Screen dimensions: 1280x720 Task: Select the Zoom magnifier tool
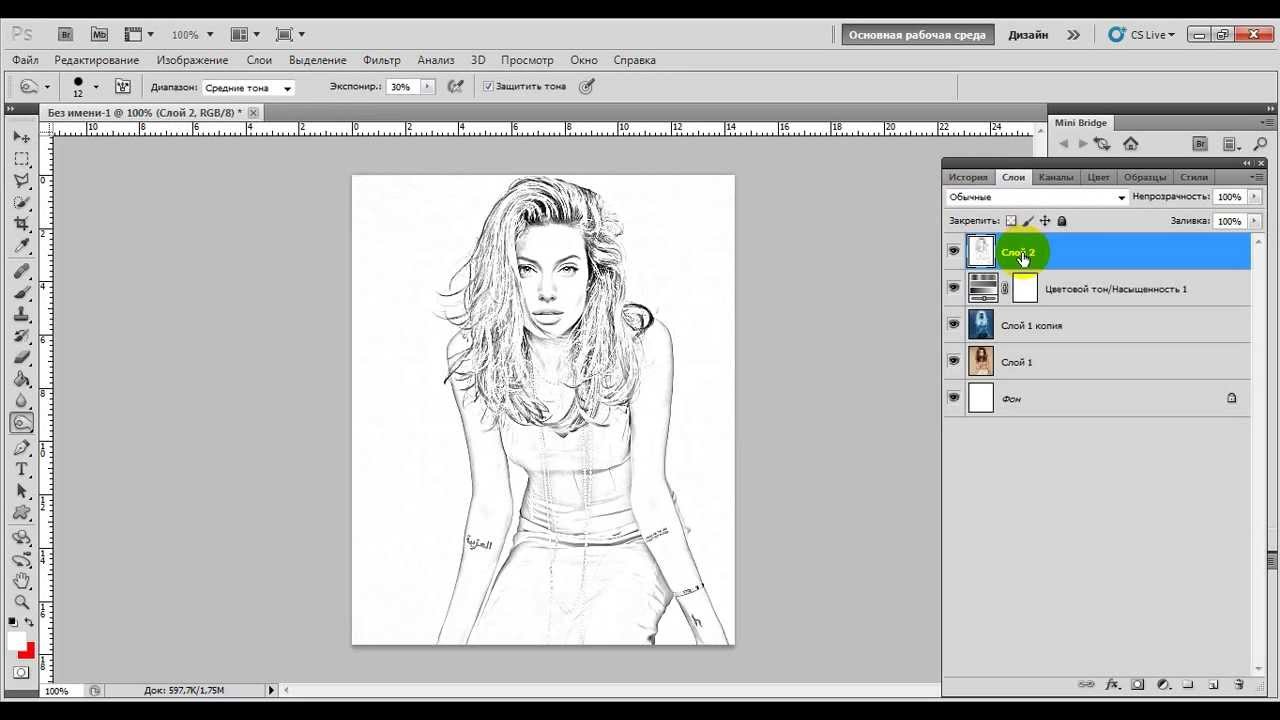[x=21, y=601]
